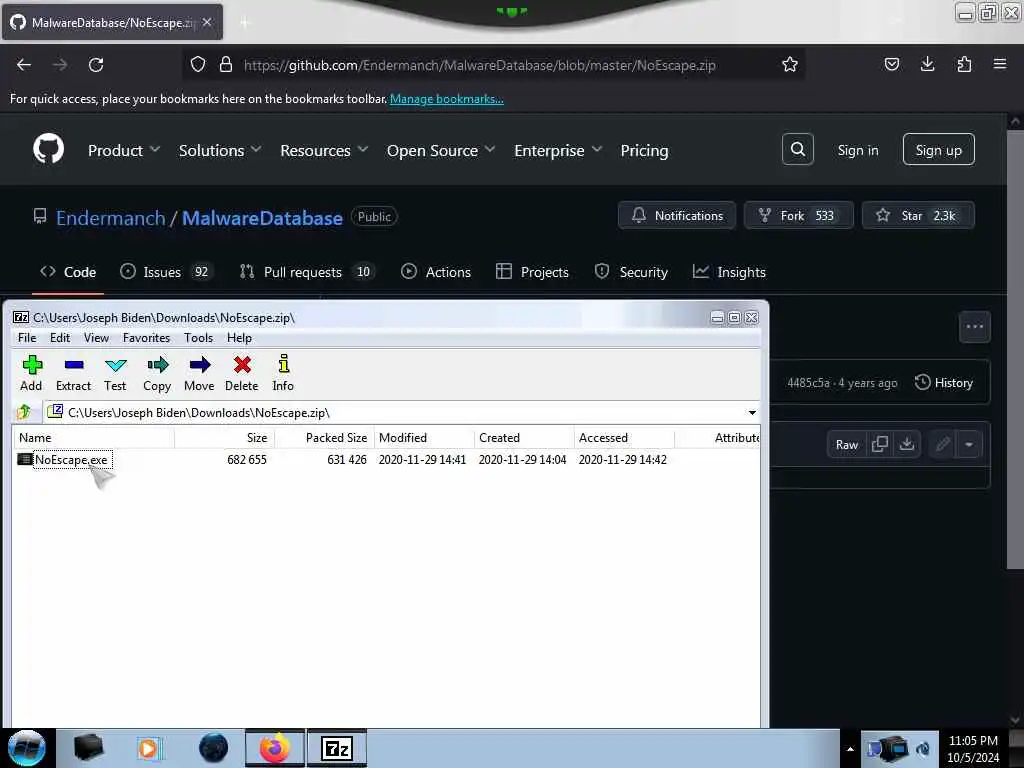Open the Firefox extensions icon

pos(964,64)
